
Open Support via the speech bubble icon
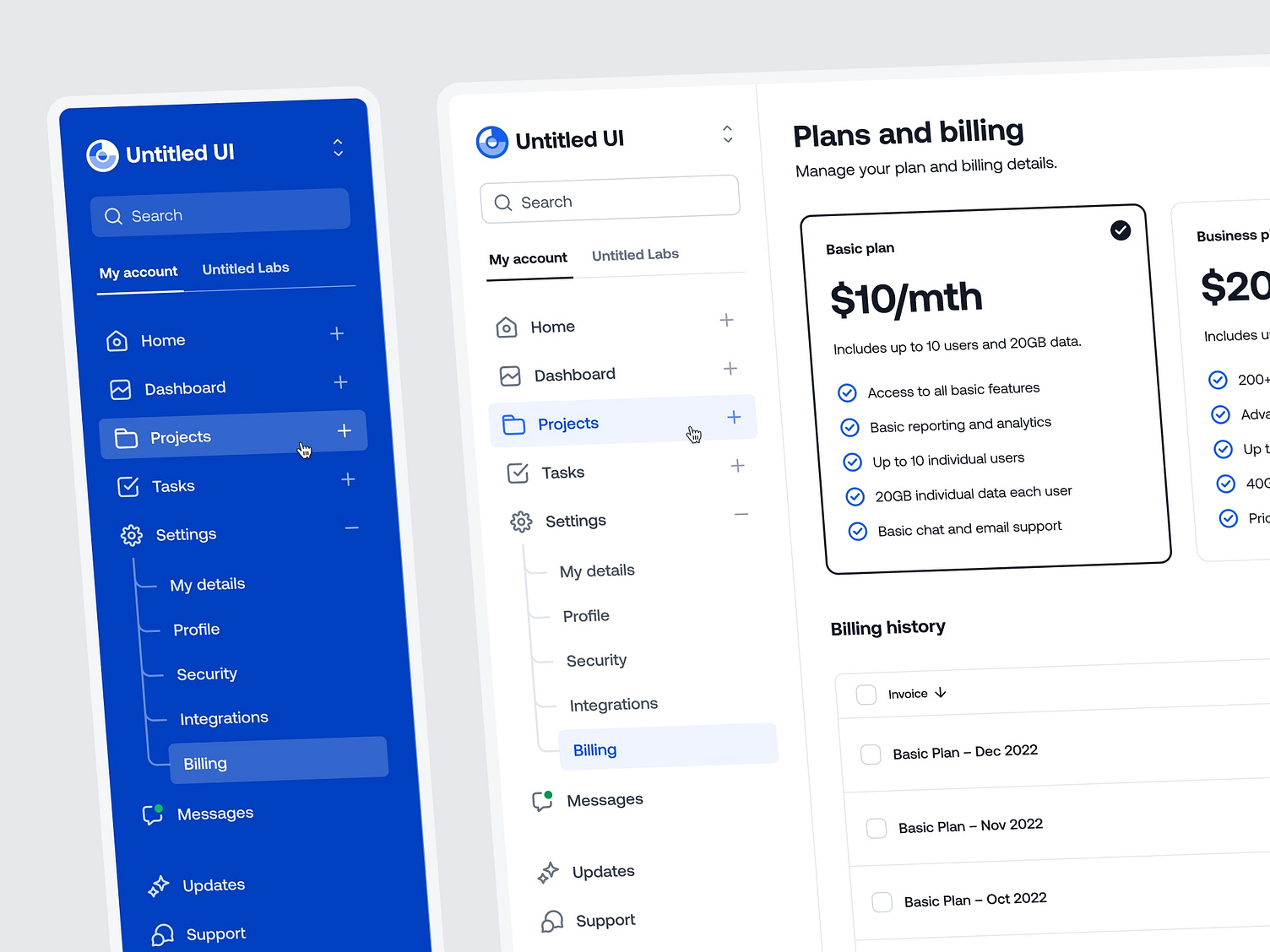(x=553, y=921)
